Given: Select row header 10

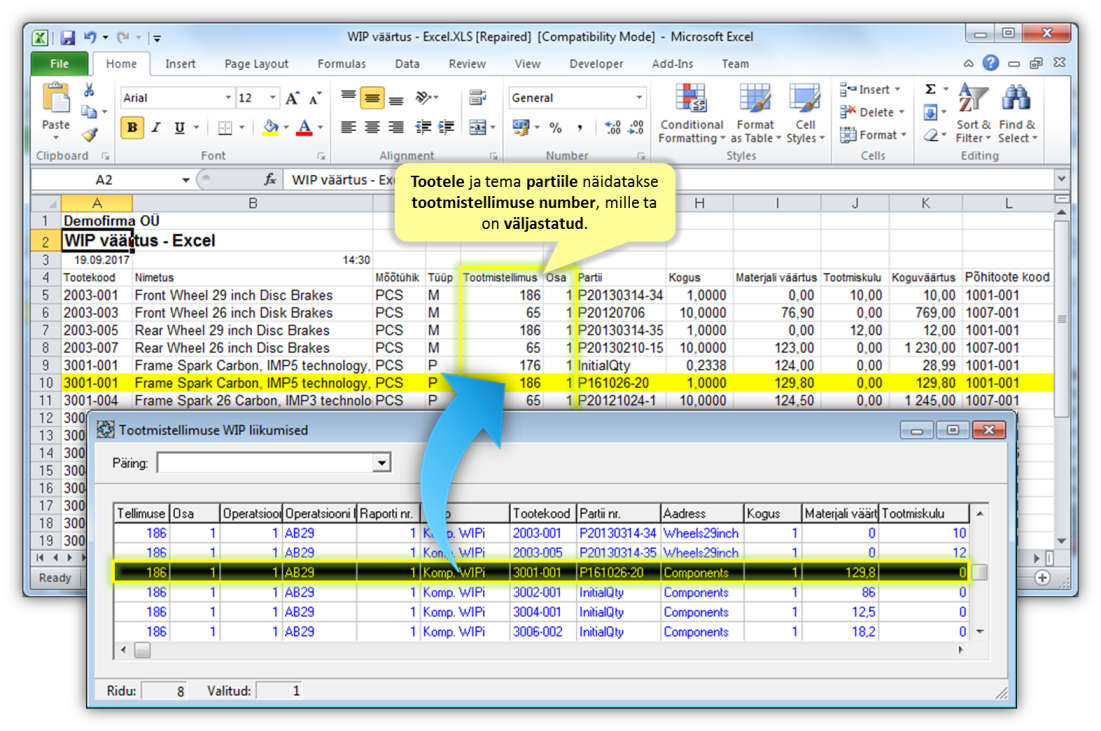Looking at the screenshot, I should pos(46,383).
